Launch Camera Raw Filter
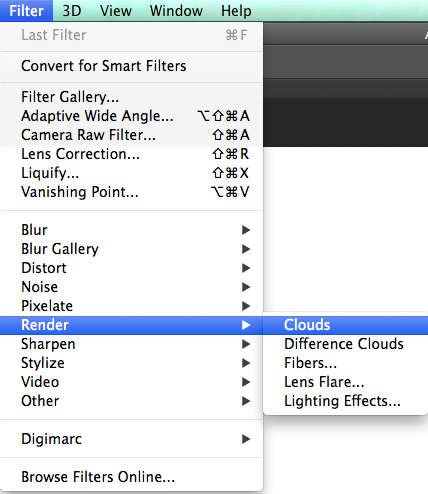Image resolution: width=428 pixels, height=494 pixels. point(131,135)
